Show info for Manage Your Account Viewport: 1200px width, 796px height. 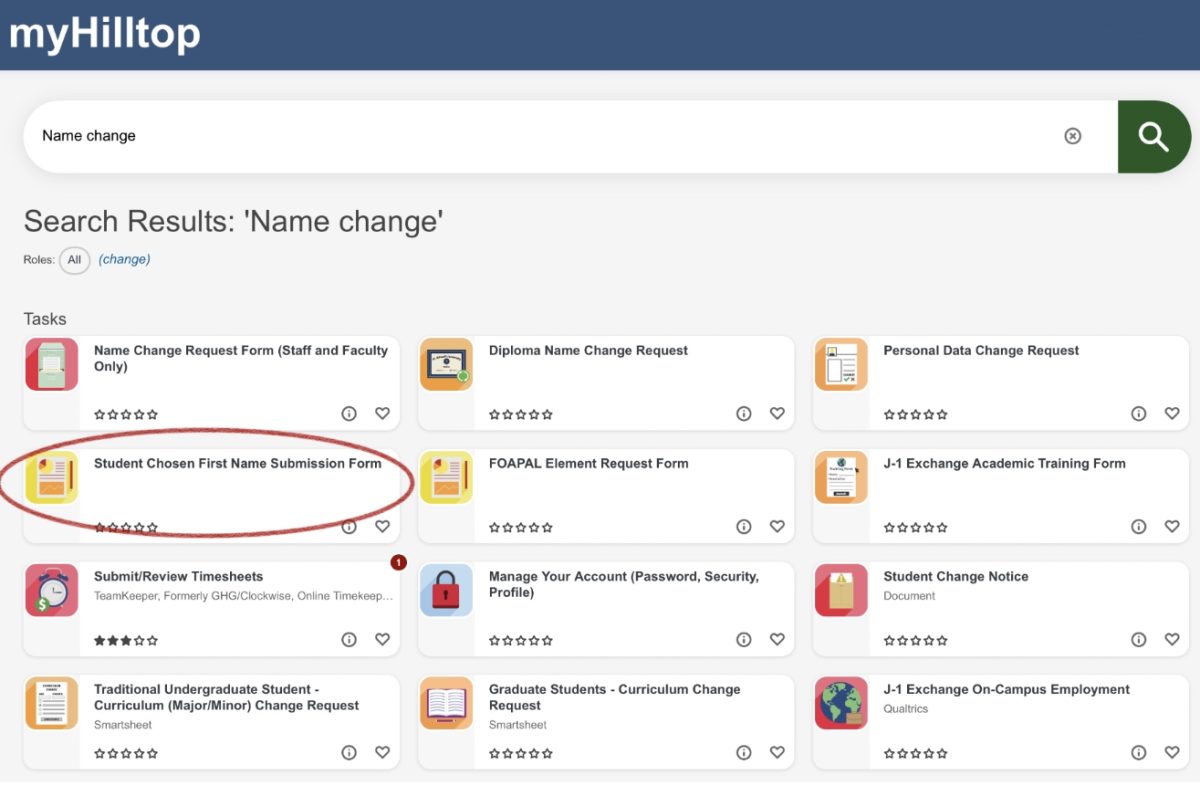(x=743, y=639)
